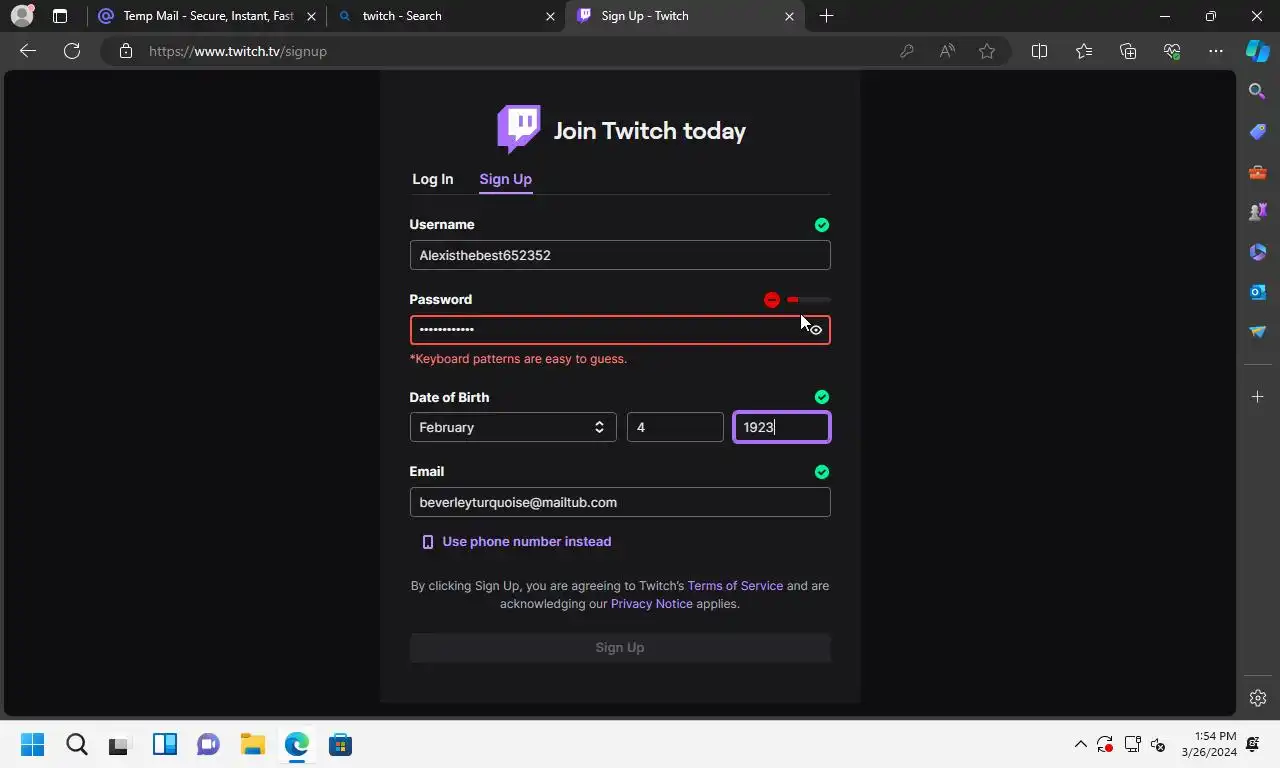The width and height of the screenshot is (1280, 768).
Task: Close the Temp Mail browser tab
Action: (311, 16)
